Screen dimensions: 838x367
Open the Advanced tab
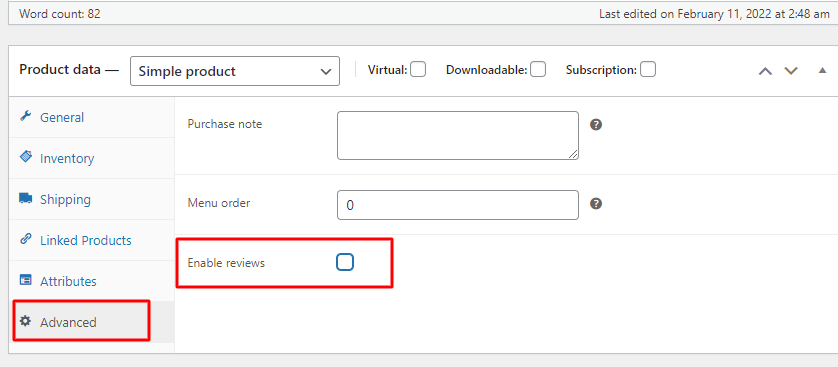(x=91, y=322)
